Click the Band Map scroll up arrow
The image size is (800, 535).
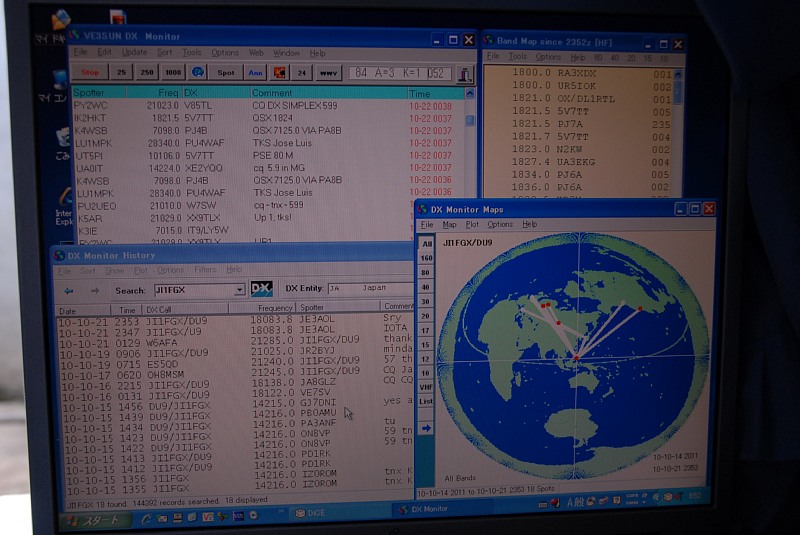click(x=678, y=74)
